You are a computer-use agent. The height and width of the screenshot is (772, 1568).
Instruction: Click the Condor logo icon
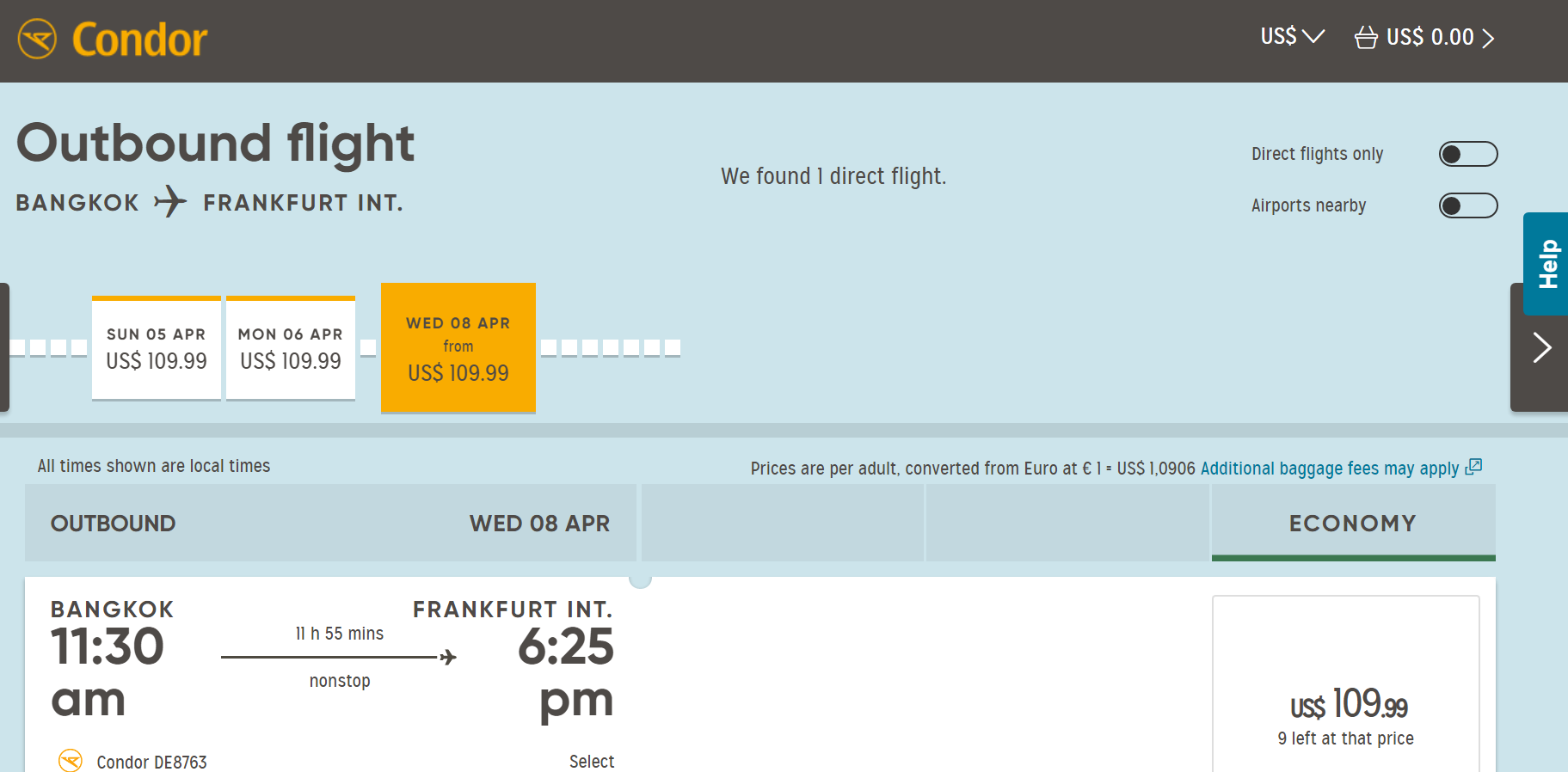coord(37,40)
